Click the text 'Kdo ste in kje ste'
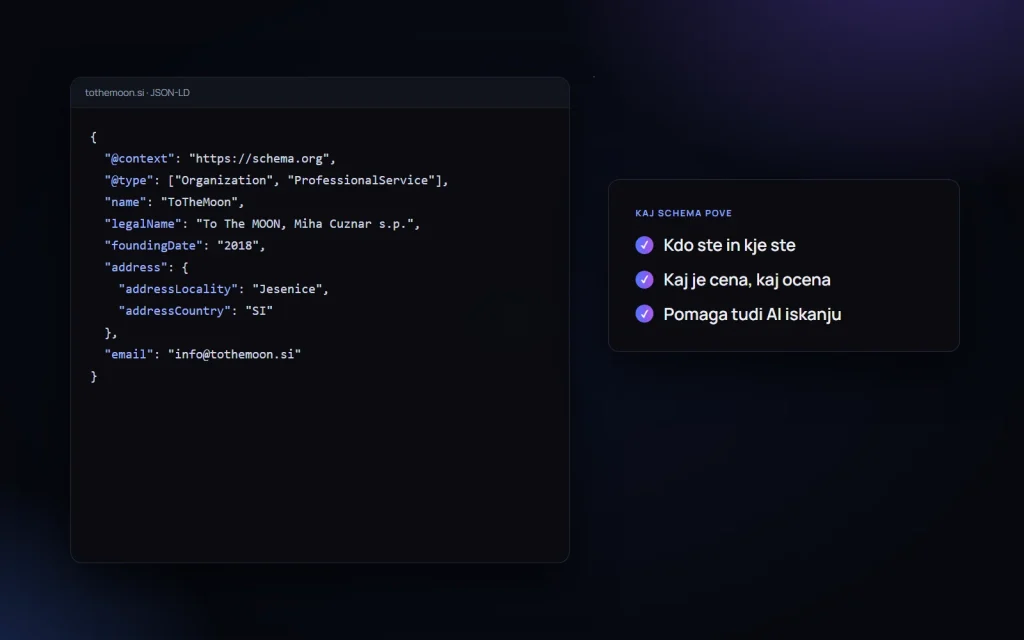 pos(729,245)
